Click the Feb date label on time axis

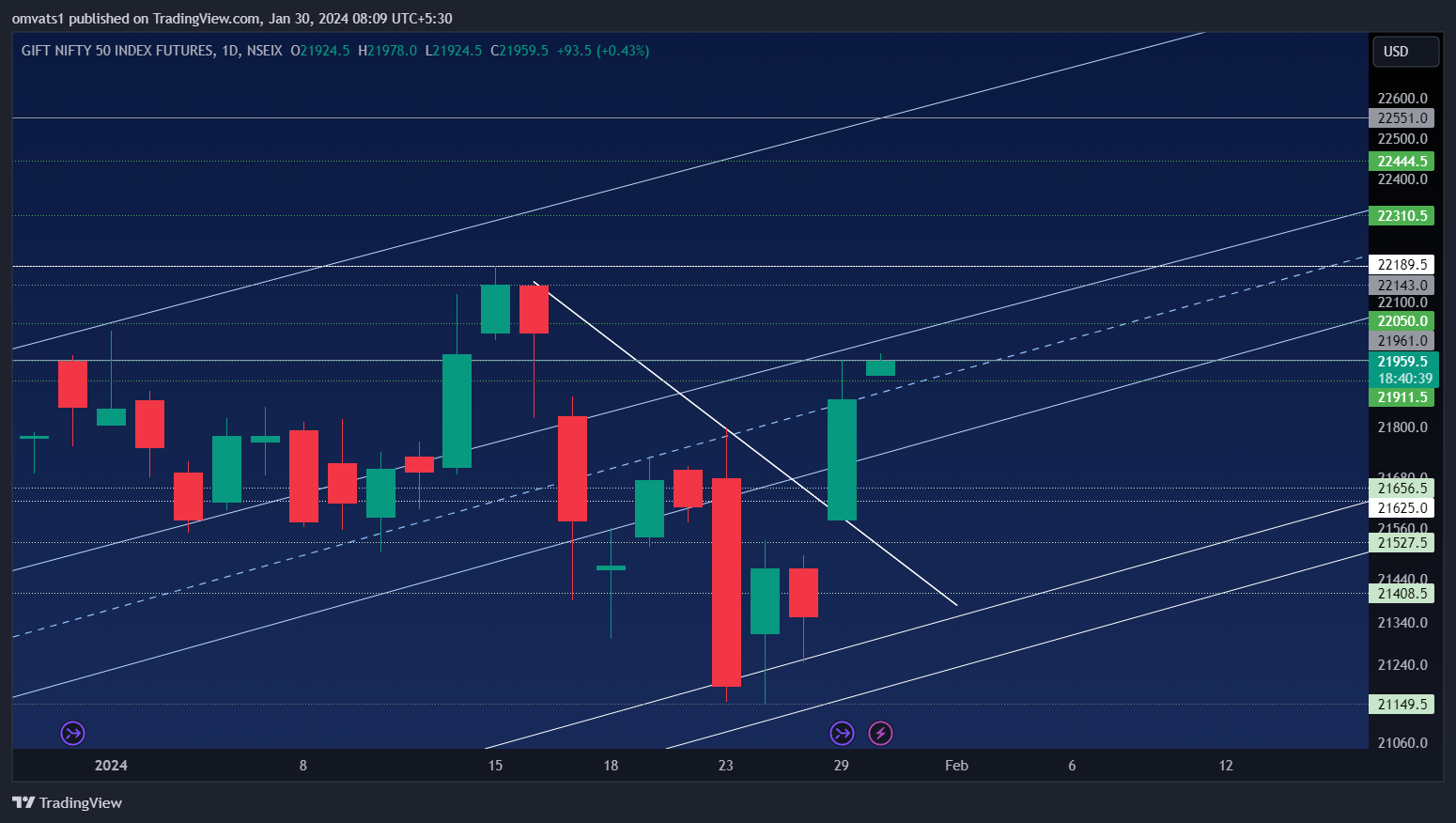point(956,766)
